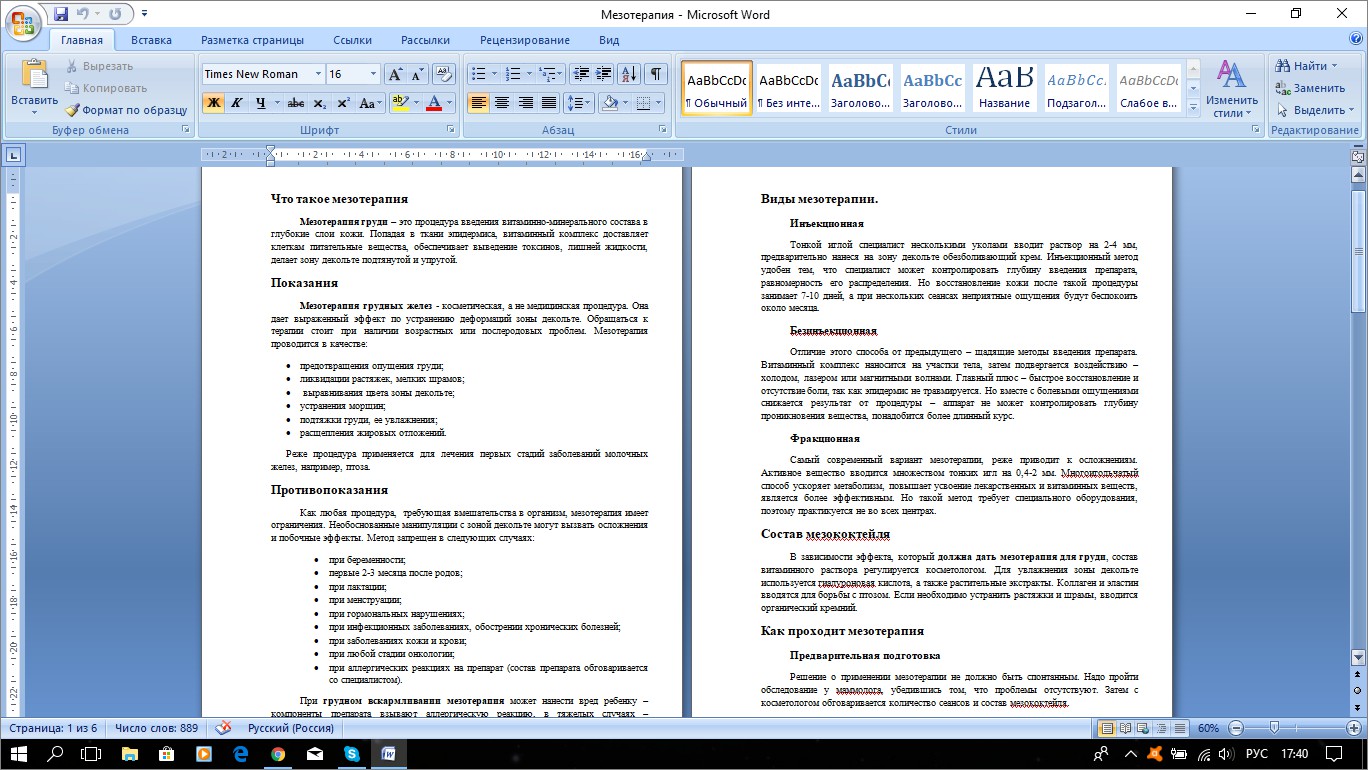Go to the Ссылки tab
Image resolution: width=1368 pixels, height=770 pixels.
tap(352, 40)
